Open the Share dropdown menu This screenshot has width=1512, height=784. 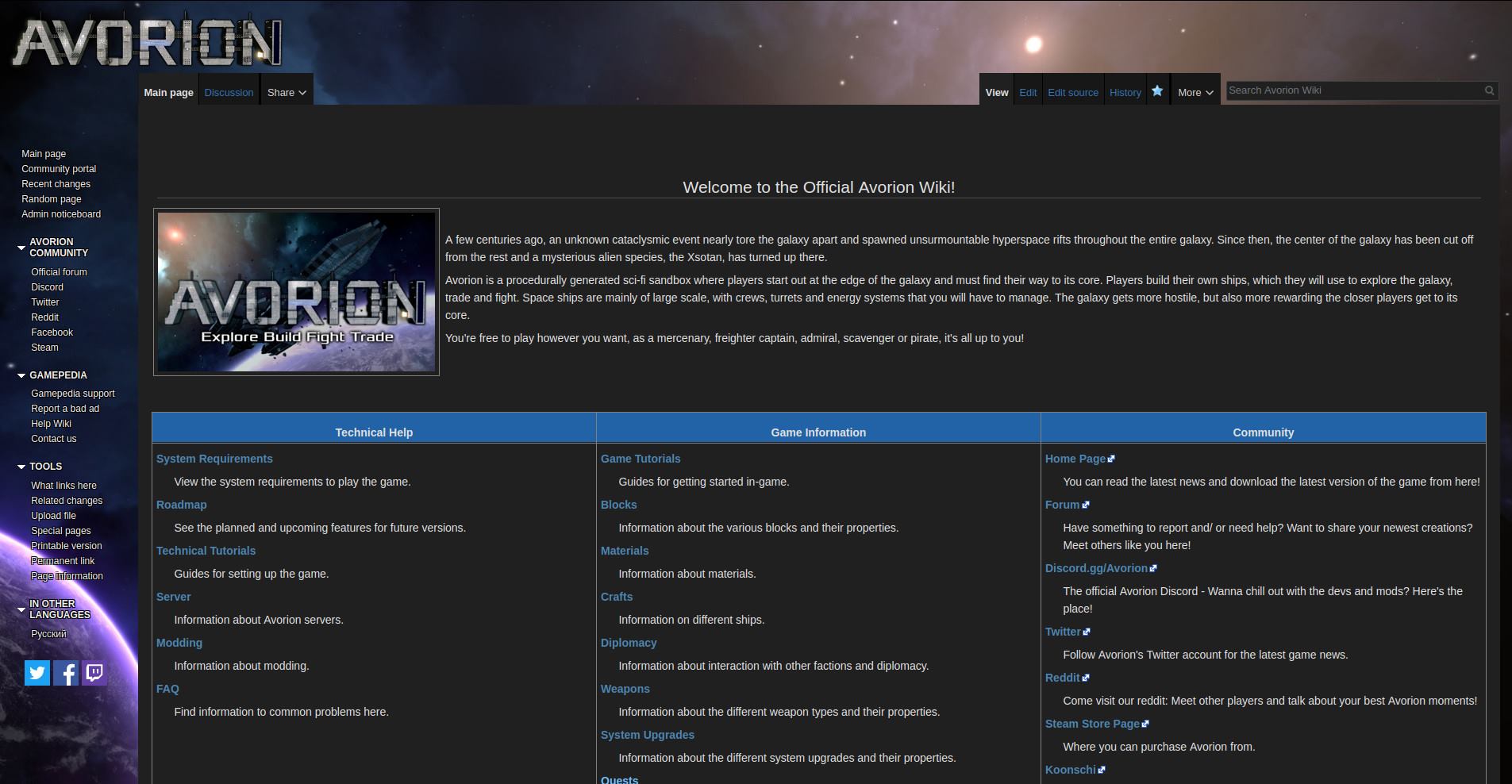(287, 92)
